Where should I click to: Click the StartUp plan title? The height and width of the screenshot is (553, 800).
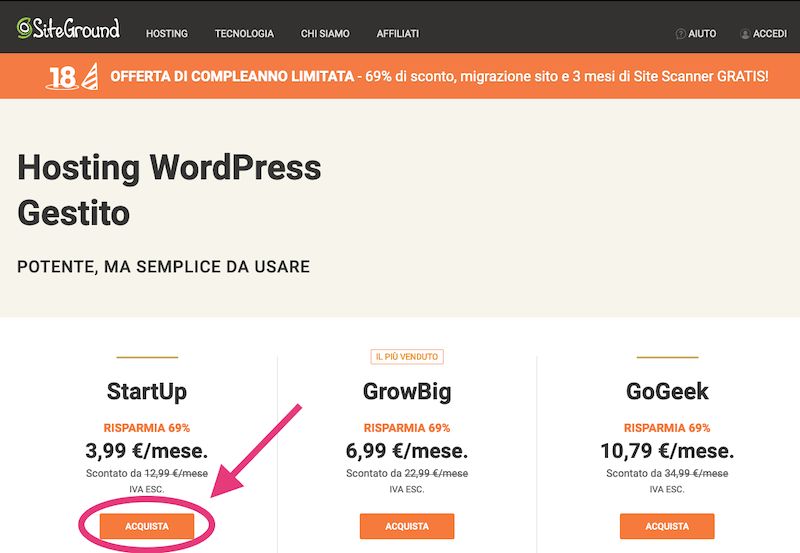coord(147,391)
